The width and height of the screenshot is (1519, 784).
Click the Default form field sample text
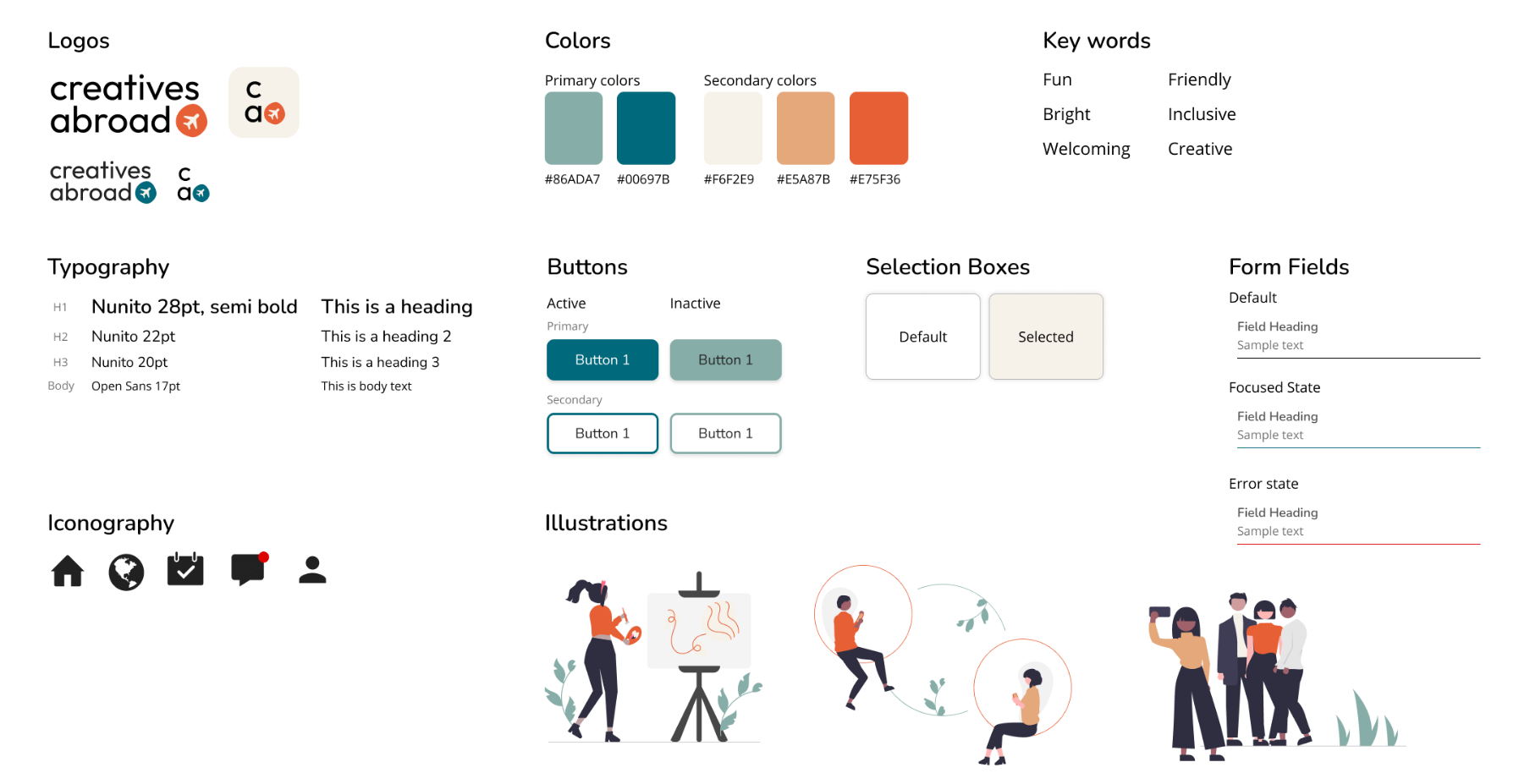pyautogui.click(x=1269, y=345)
